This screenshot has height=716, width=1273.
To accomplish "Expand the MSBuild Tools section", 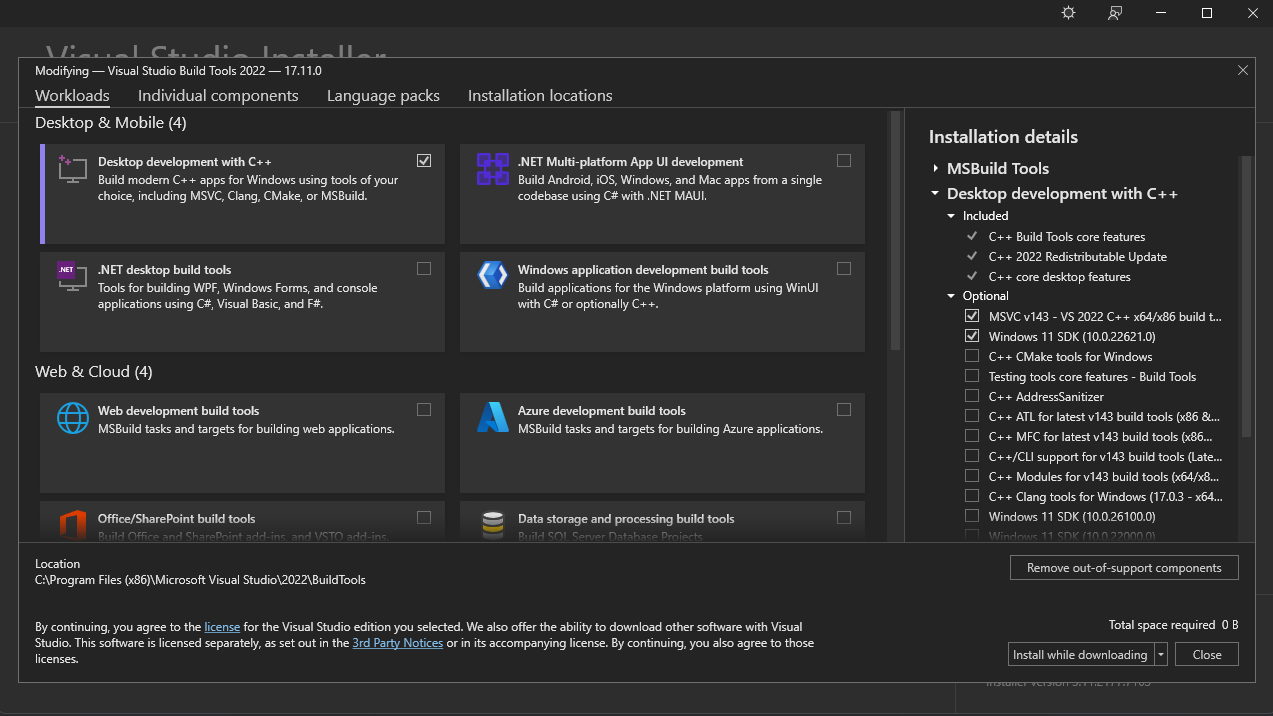I will coord(934,168).
